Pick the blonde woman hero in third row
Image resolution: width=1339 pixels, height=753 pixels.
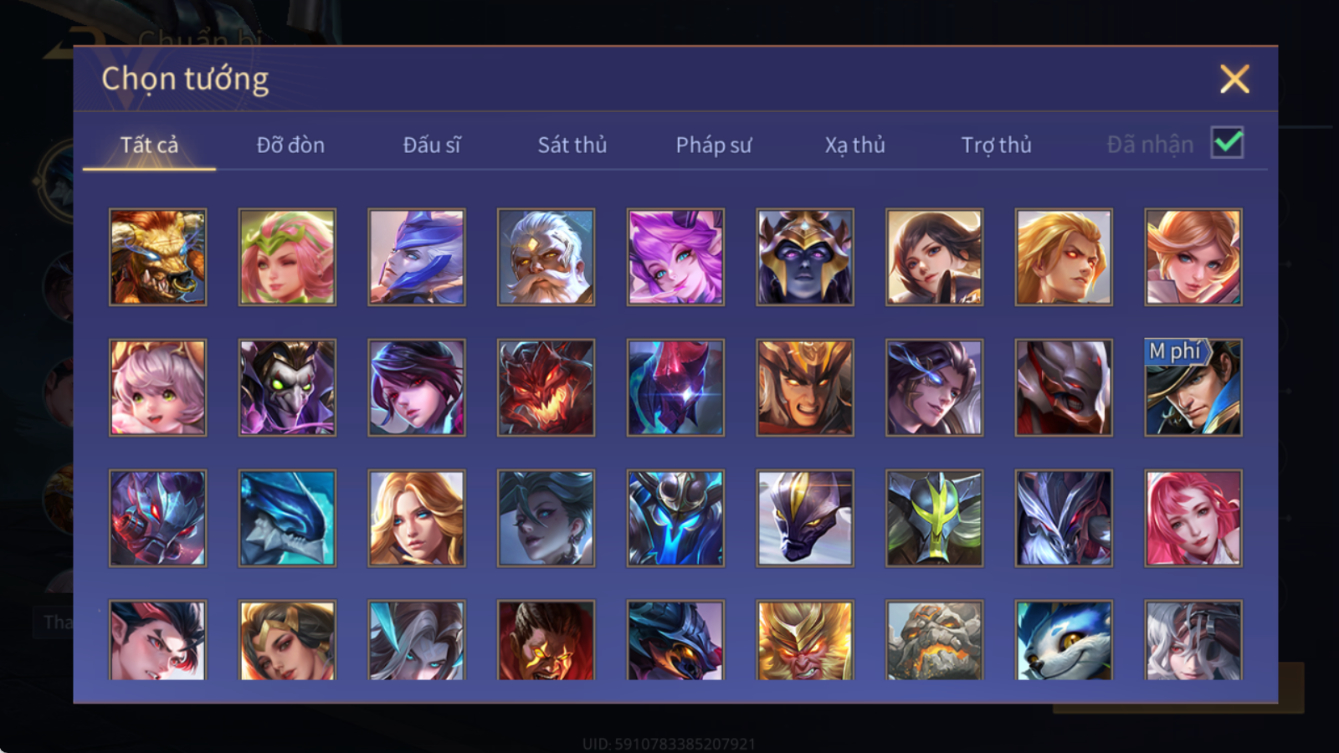pos(417,519)
